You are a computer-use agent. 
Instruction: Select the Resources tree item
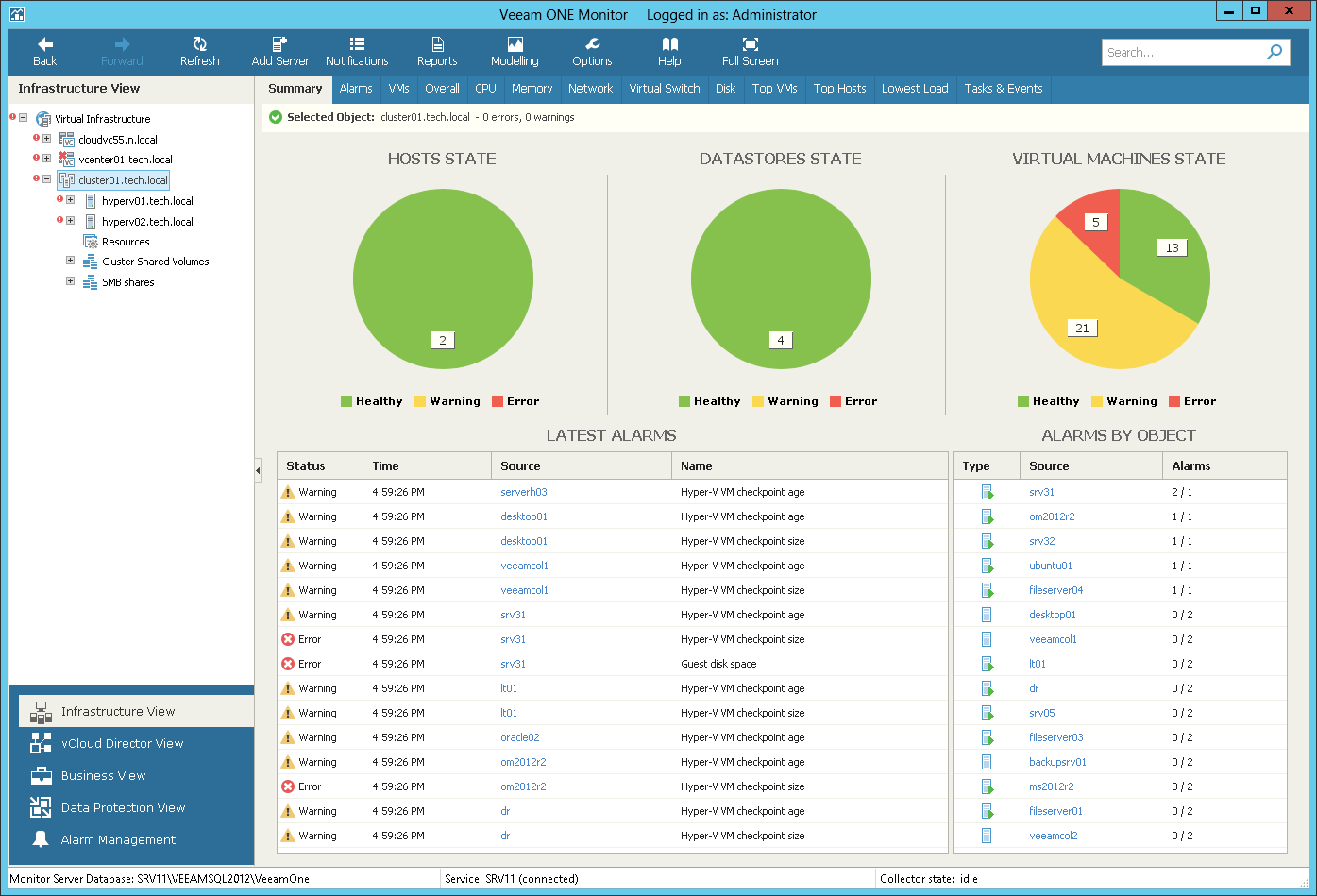click(x=126, y=242)
